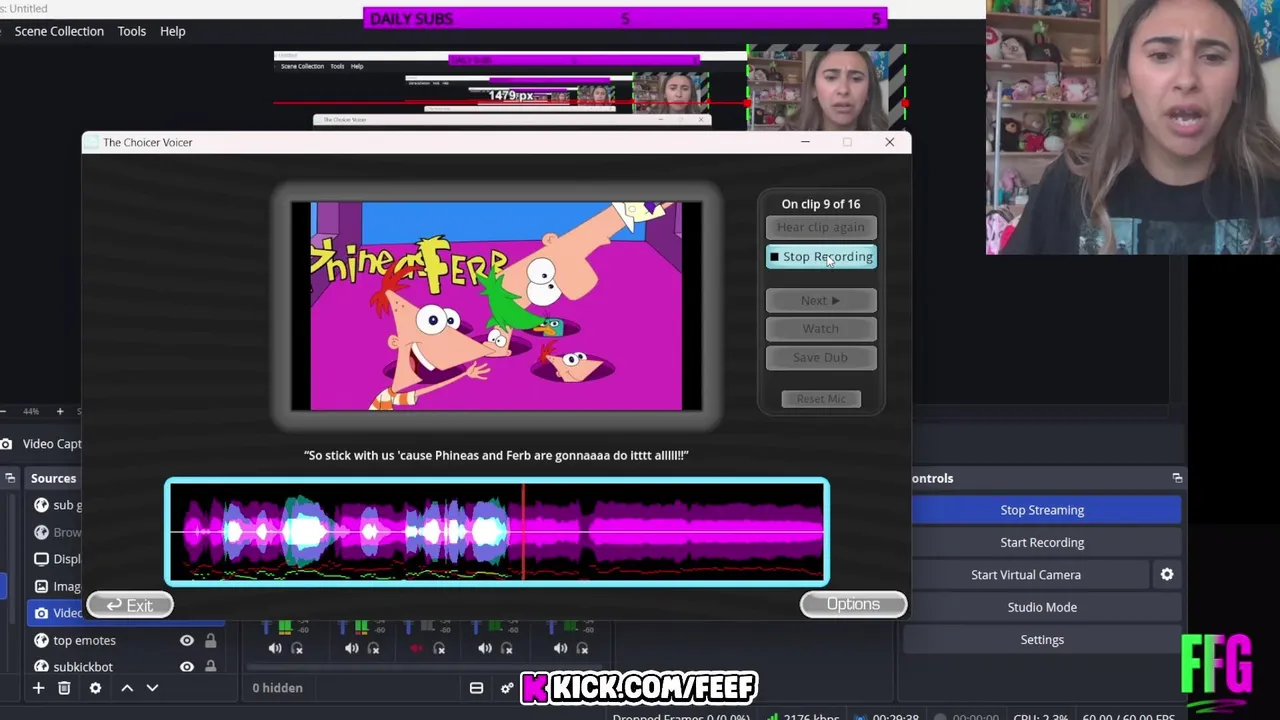Toggle mixer layout icon beside 0 hidden
This screenshot has width=1280, height=720.
(x=476, y=688)
